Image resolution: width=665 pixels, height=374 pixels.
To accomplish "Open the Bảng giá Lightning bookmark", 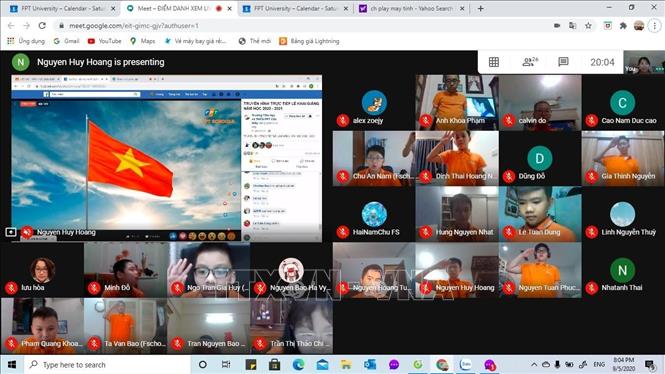I will (x=309, y=41).
